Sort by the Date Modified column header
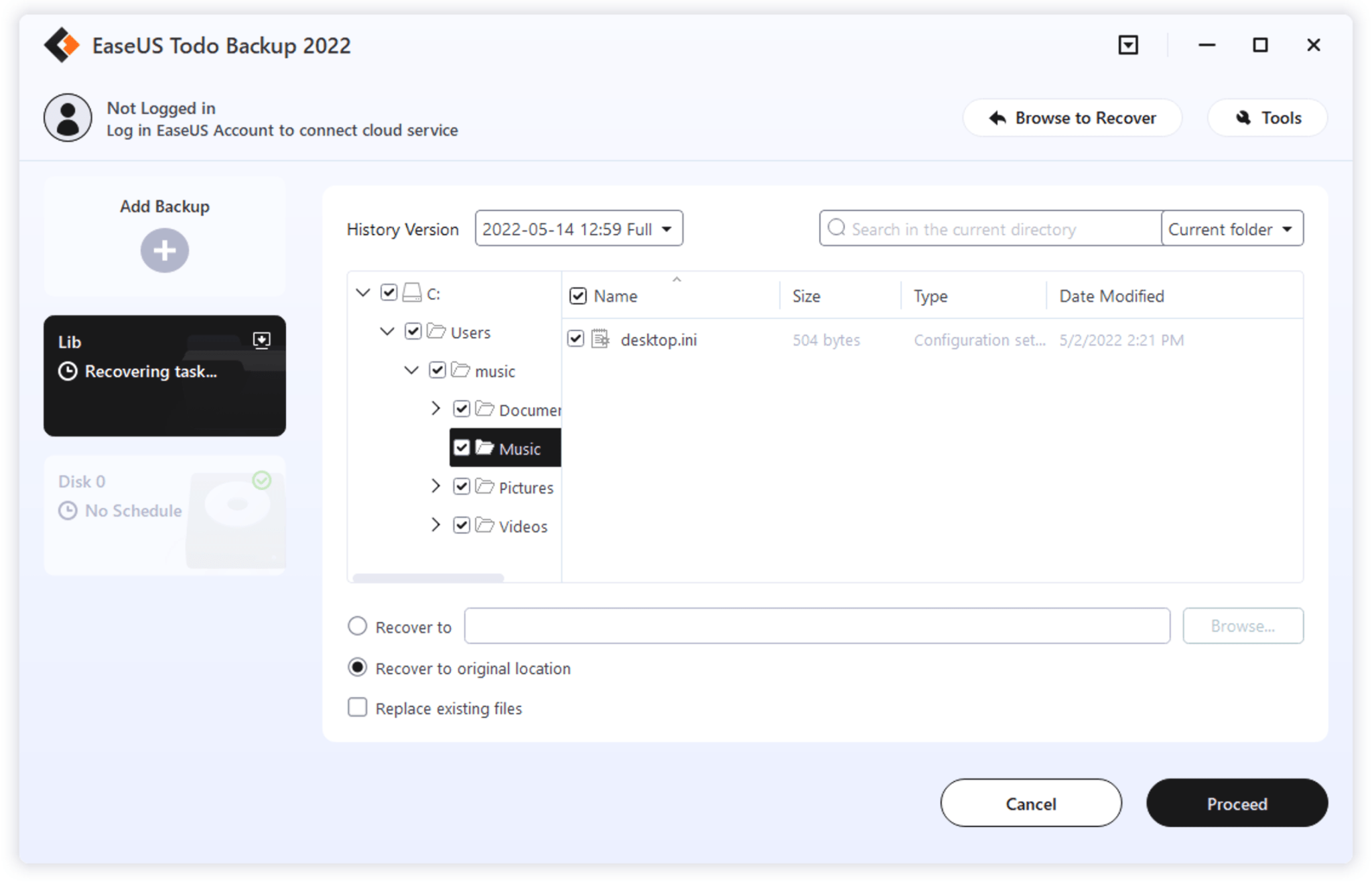This screenshot has width=1372, height=884. 1111,296
